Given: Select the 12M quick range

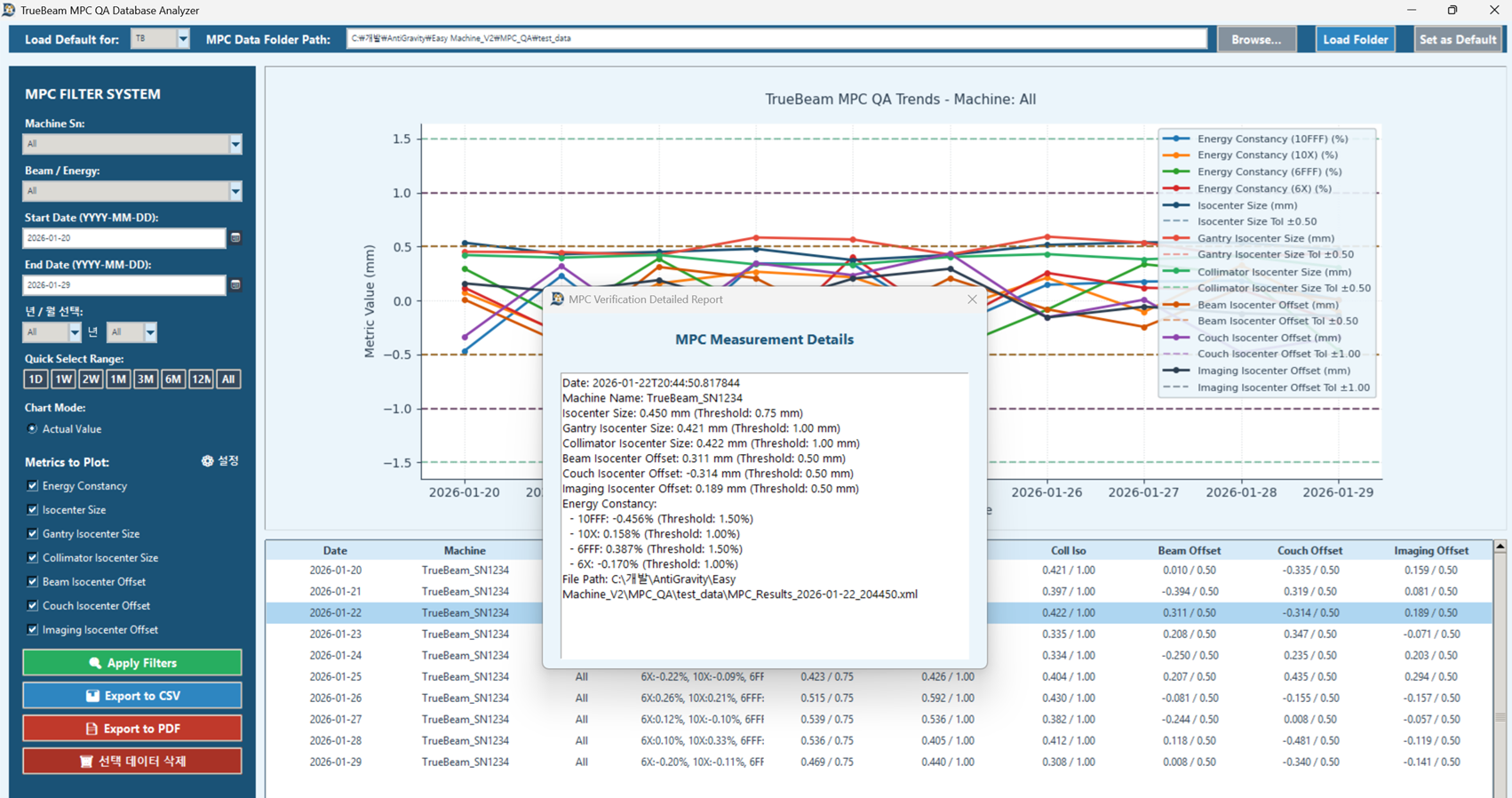Looking at the screenshot, I should coord(201,379).
